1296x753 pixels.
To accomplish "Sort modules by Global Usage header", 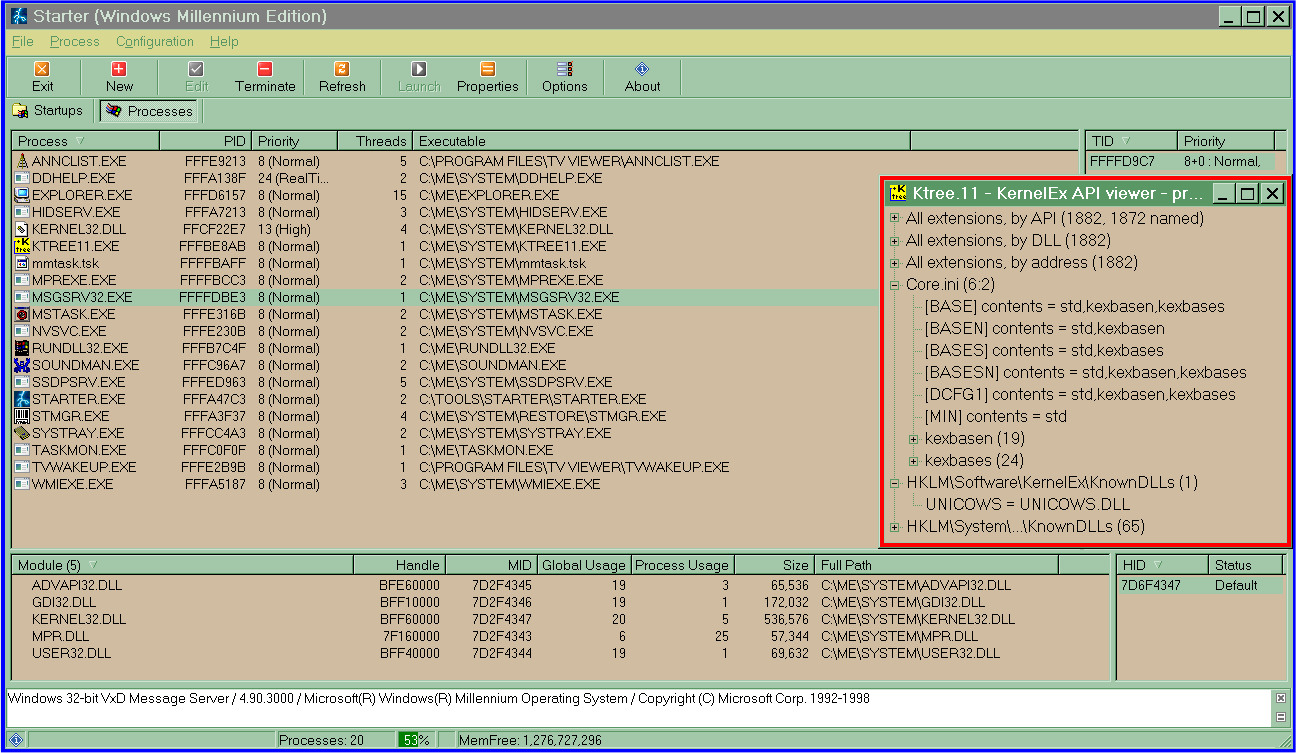I will point(584,565).
